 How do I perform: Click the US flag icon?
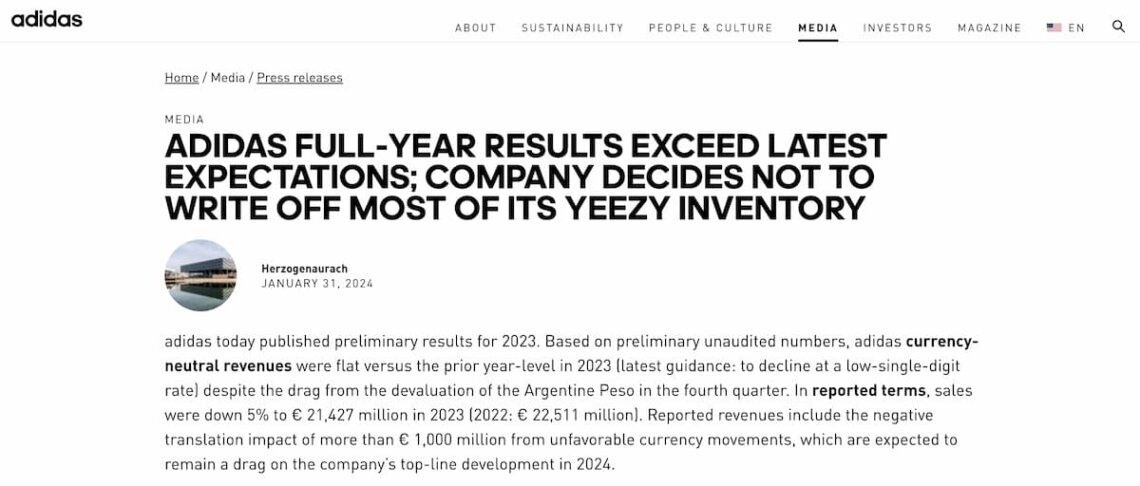(x=1054, y=28)
